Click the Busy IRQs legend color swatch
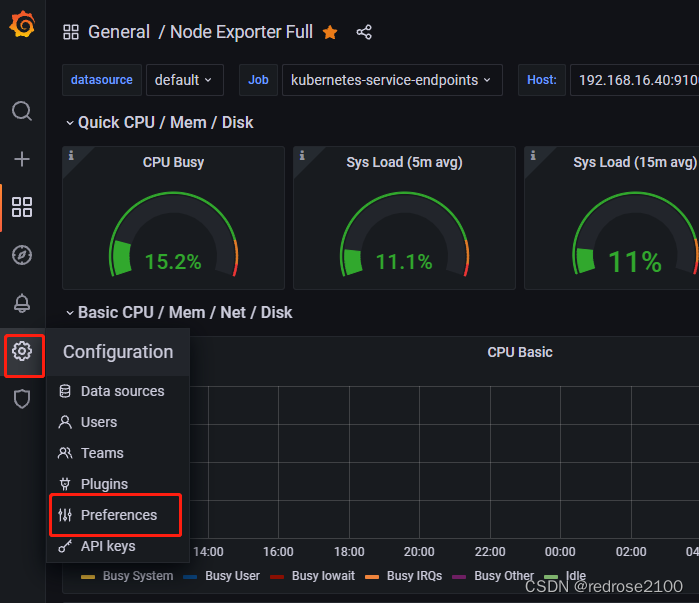This screenshot has width=699, height=603. (373, 576)
